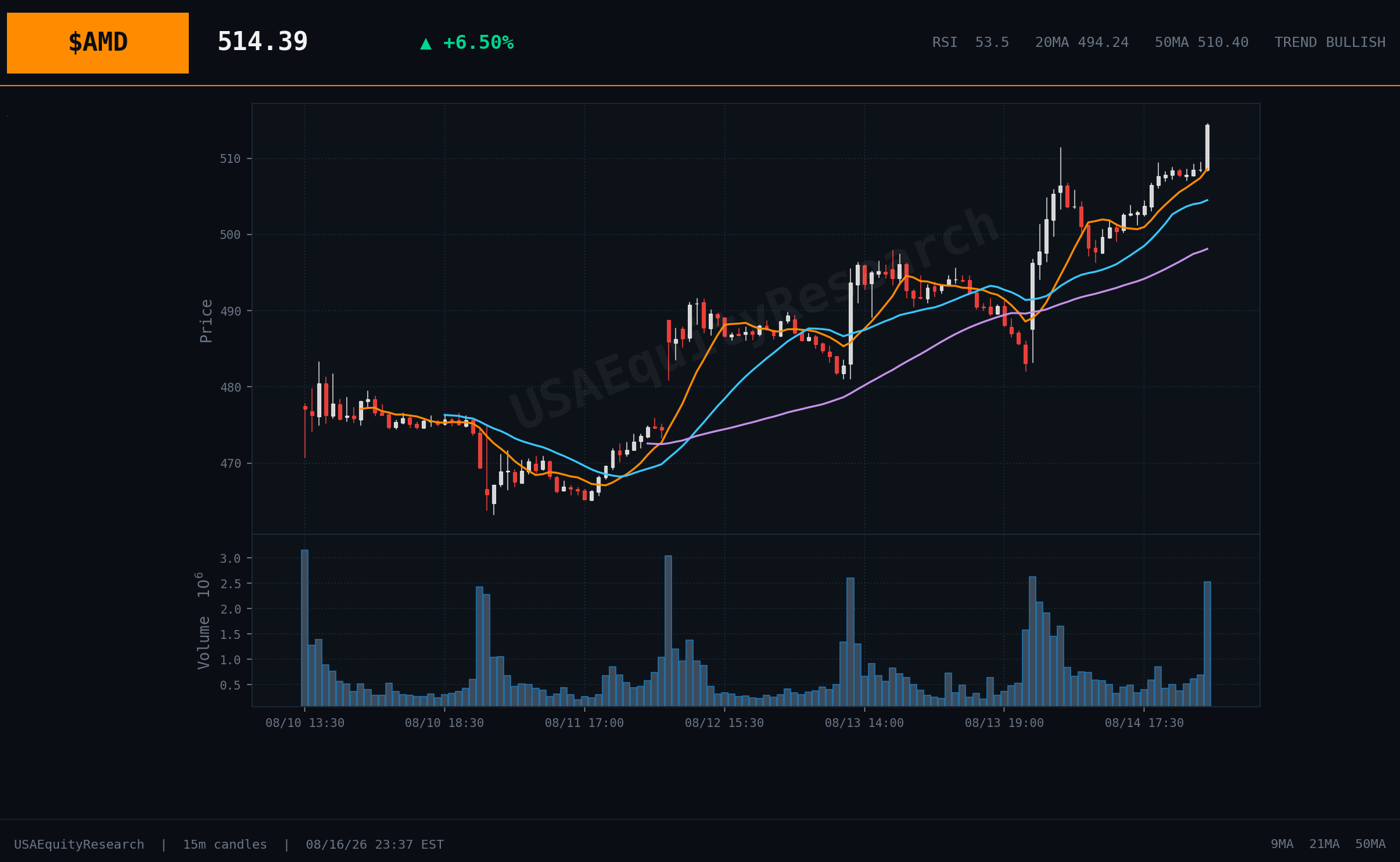Image resolution: width=1400 pixels, height=862 pixels.
Task: Select the 08/10 13:30 time label
Action: coord(305,723)
